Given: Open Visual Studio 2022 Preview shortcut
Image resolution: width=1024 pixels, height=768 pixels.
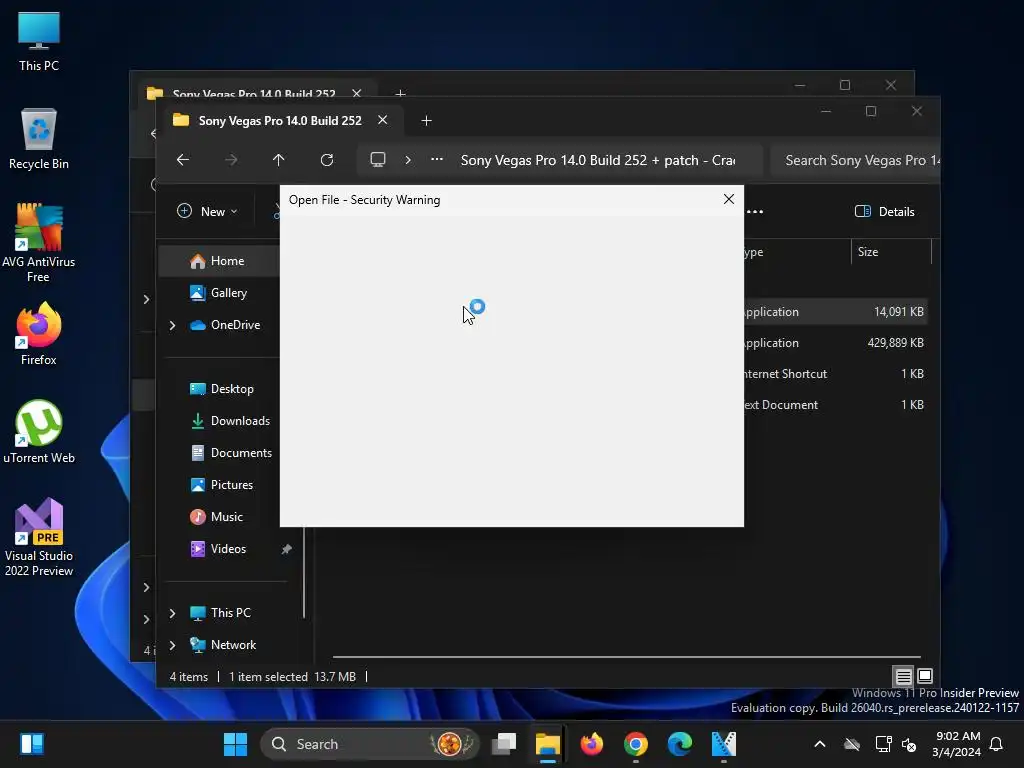Looking at the screenshot, I should [39, 537].
